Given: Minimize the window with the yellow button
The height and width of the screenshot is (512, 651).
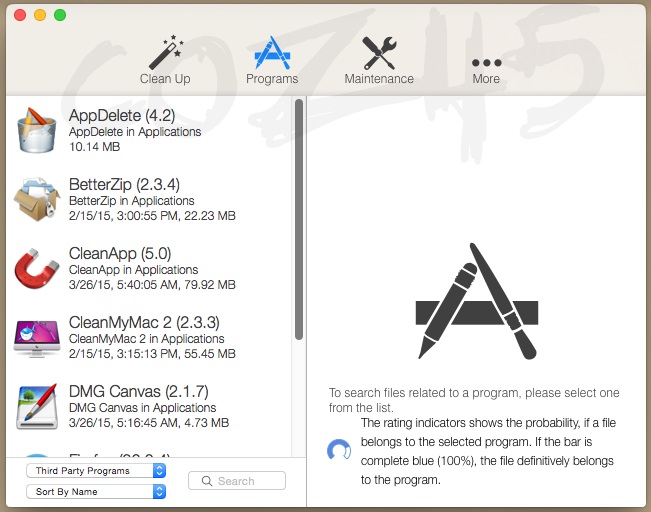Looking at the screenshot, I should pyautogui.click(x=40, y=15).
